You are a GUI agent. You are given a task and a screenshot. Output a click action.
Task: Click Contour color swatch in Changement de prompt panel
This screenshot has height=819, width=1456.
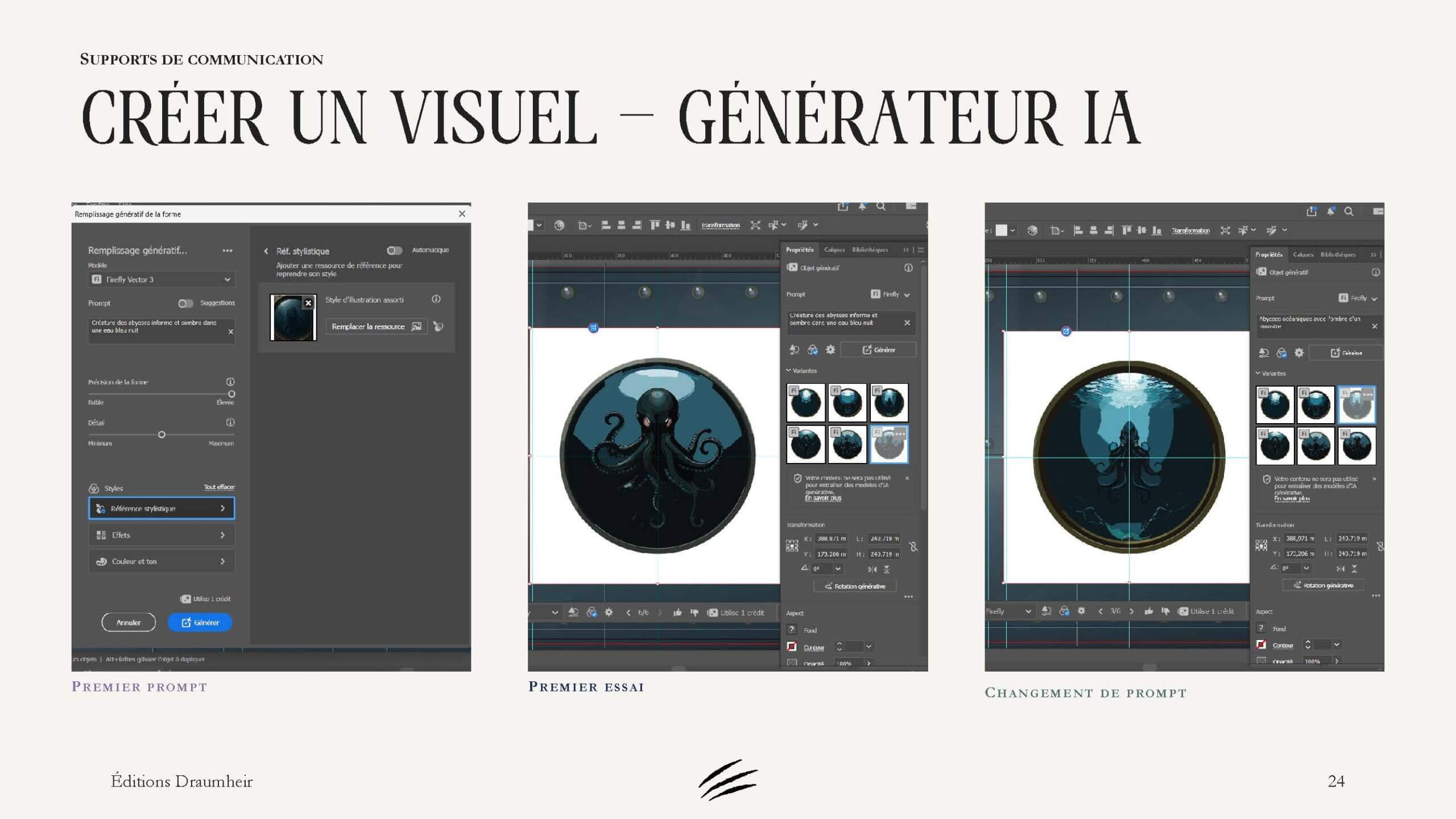pos(1261,644)
